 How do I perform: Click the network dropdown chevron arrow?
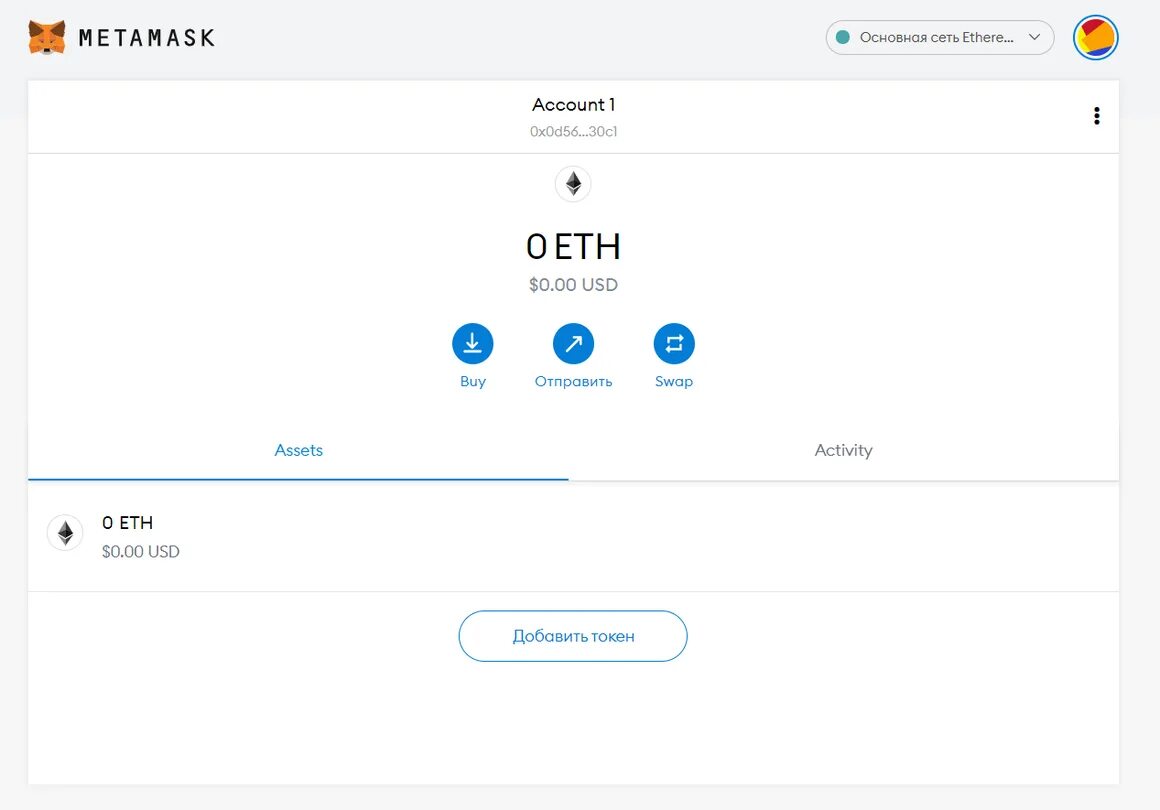coord(1034,37)
